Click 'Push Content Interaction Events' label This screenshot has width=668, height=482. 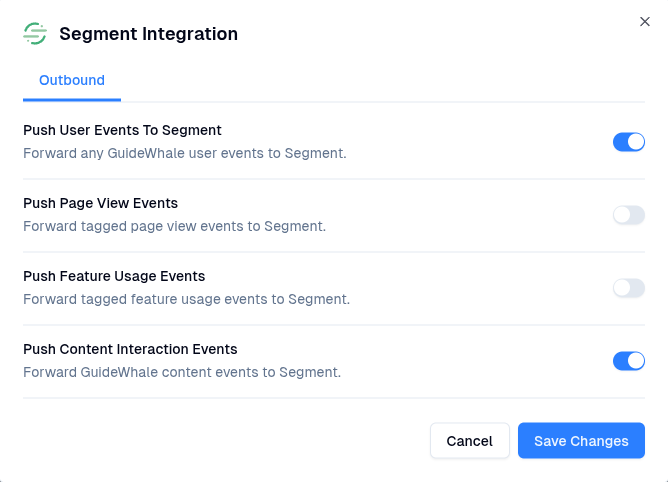tap(130, 349)
